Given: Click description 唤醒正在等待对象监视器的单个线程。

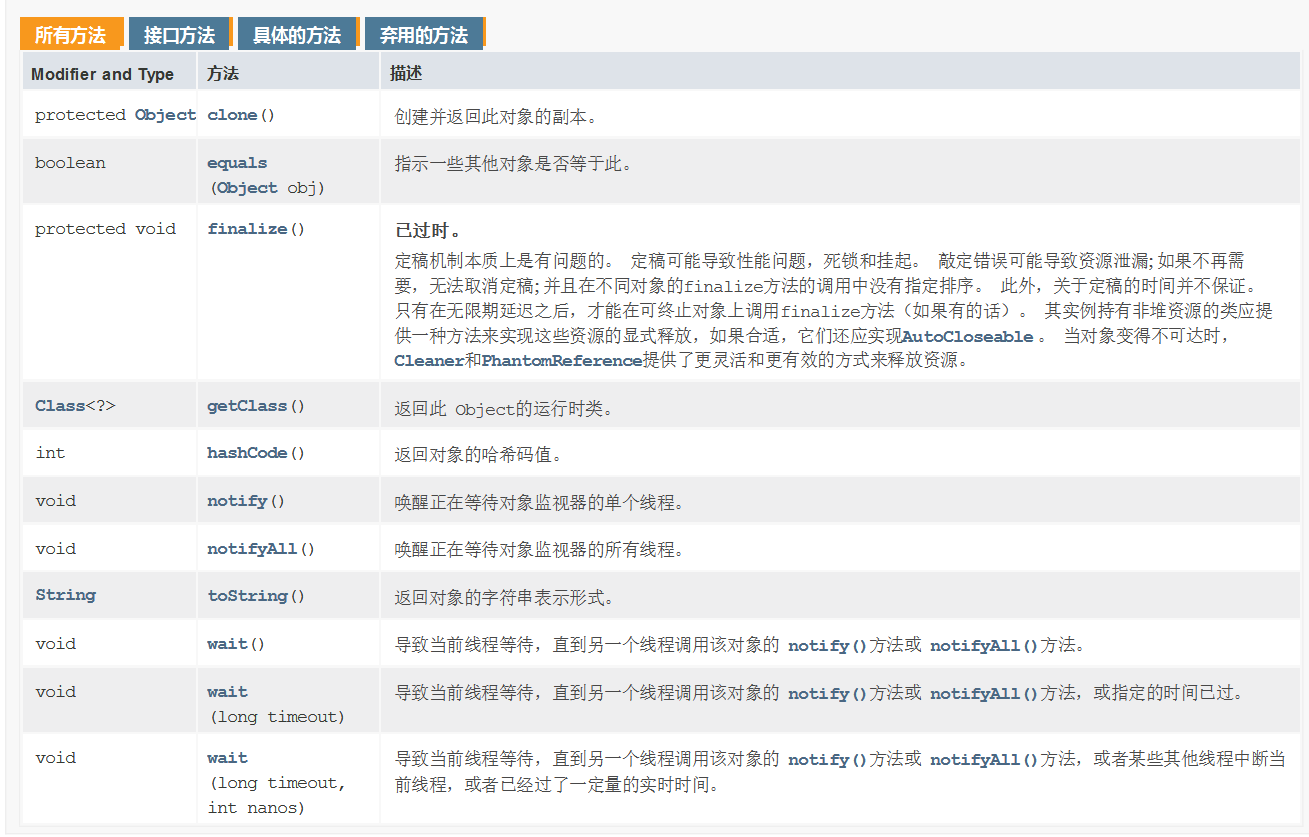Looking at the screenshot, I should [539, 503].
